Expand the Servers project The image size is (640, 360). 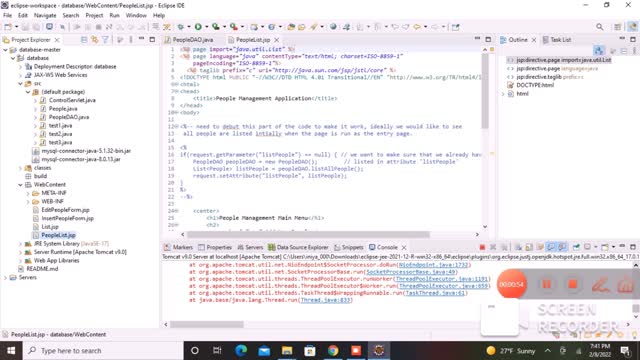[5, 278]
